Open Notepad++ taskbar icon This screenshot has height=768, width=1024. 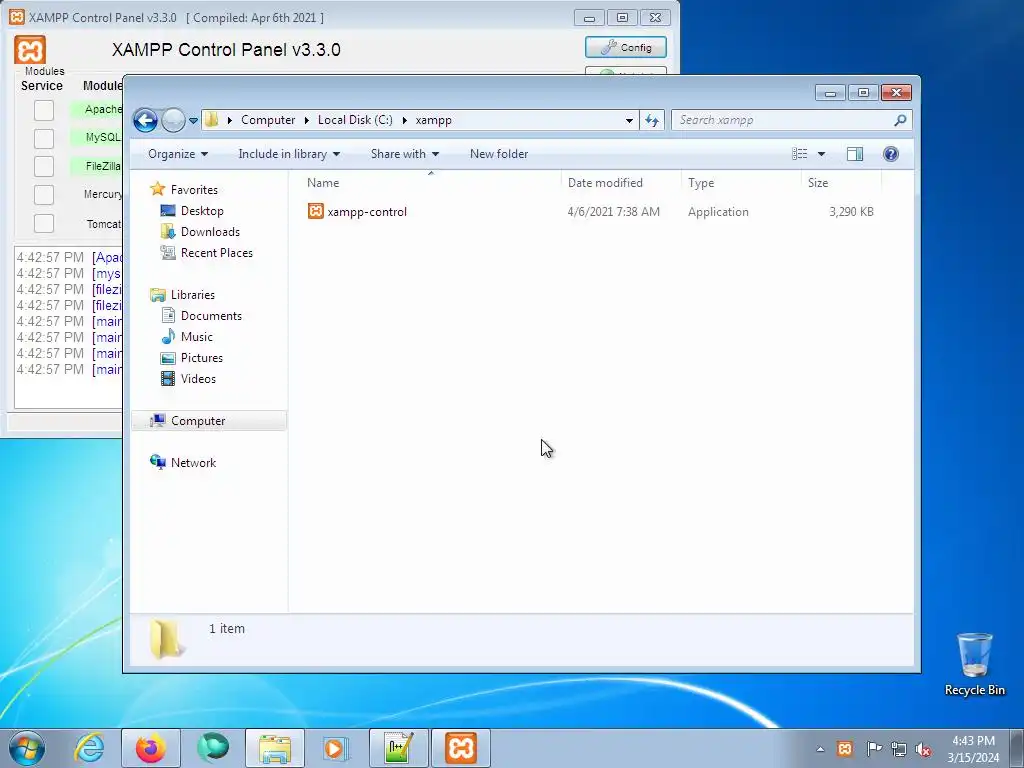(x=398, y=748)
